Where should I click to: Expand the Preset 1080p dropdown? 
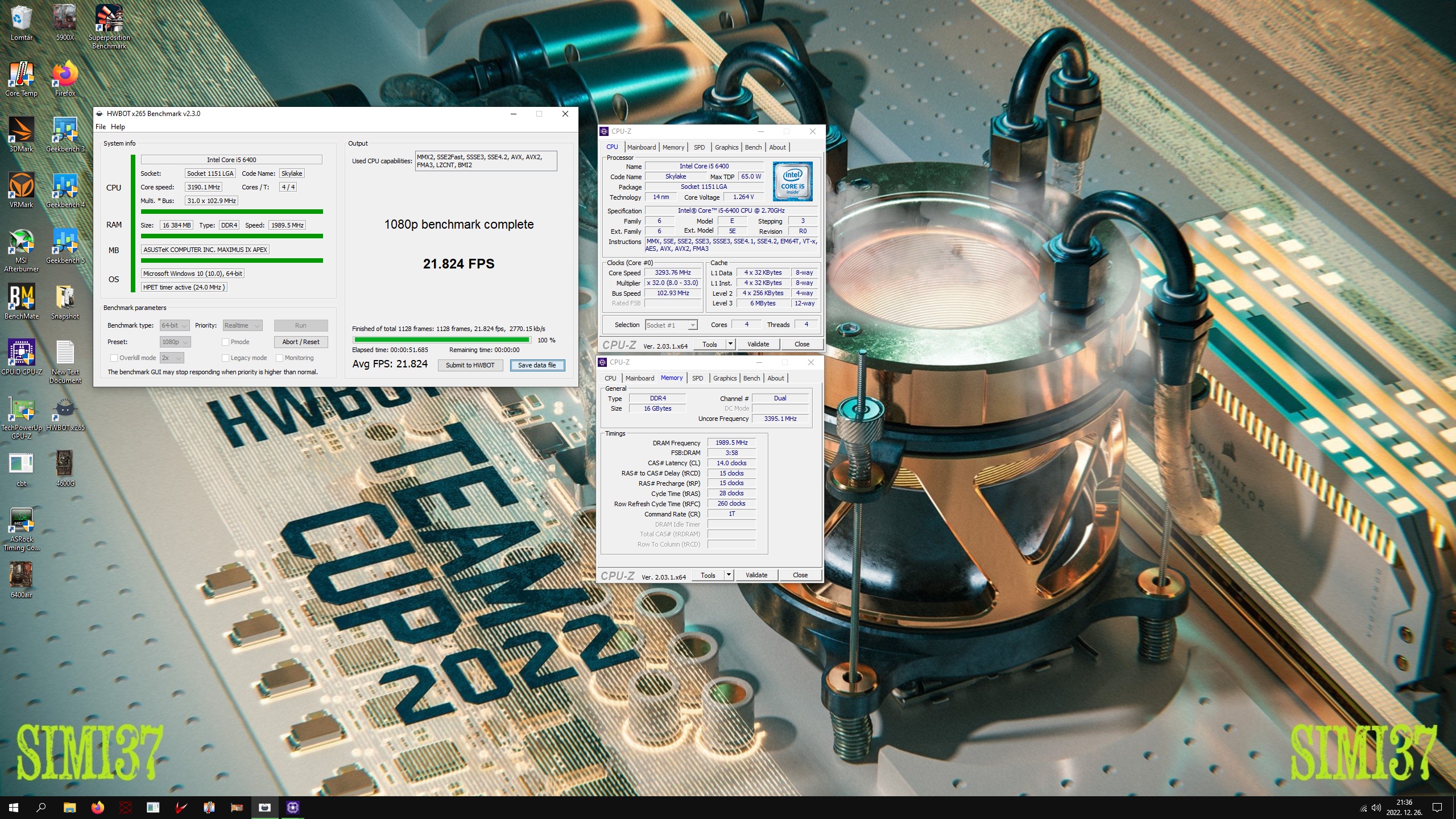(x=175, y=342)
